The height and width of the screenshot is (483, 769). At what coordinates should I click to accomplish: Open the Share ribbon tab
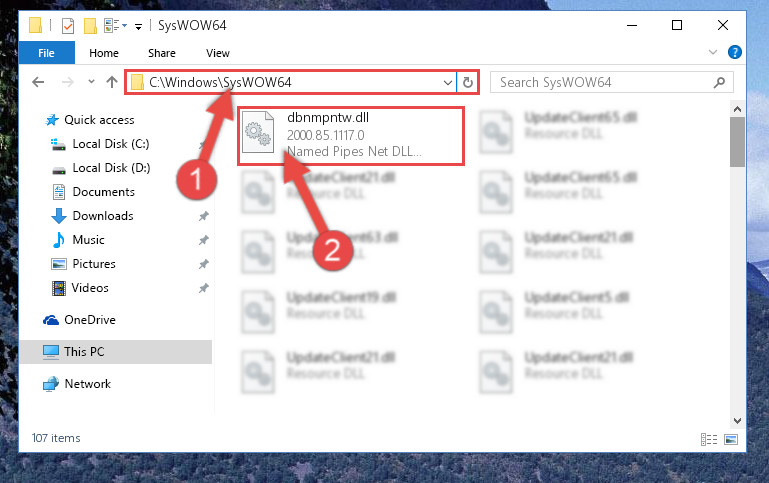click(162, 53)
